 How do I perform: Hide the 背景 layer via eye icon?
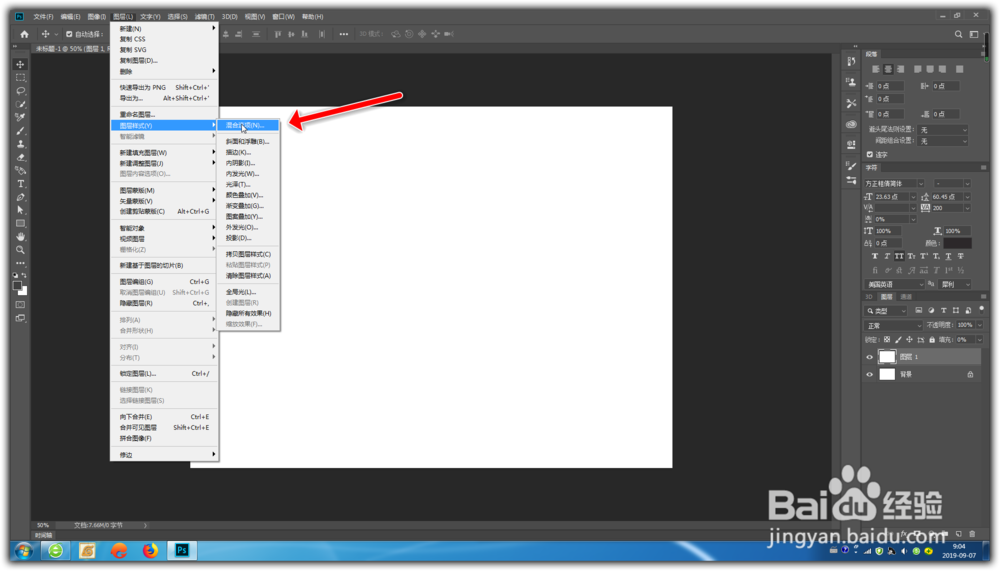coord(869,374)
